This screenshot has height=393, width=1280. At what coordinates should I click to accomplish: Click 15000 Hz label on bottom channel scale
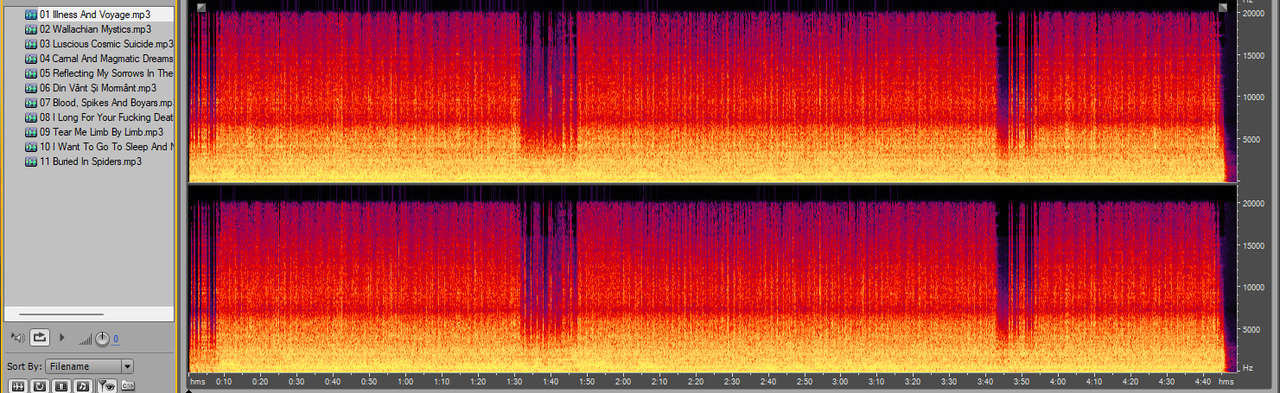tap(1254, 245)
